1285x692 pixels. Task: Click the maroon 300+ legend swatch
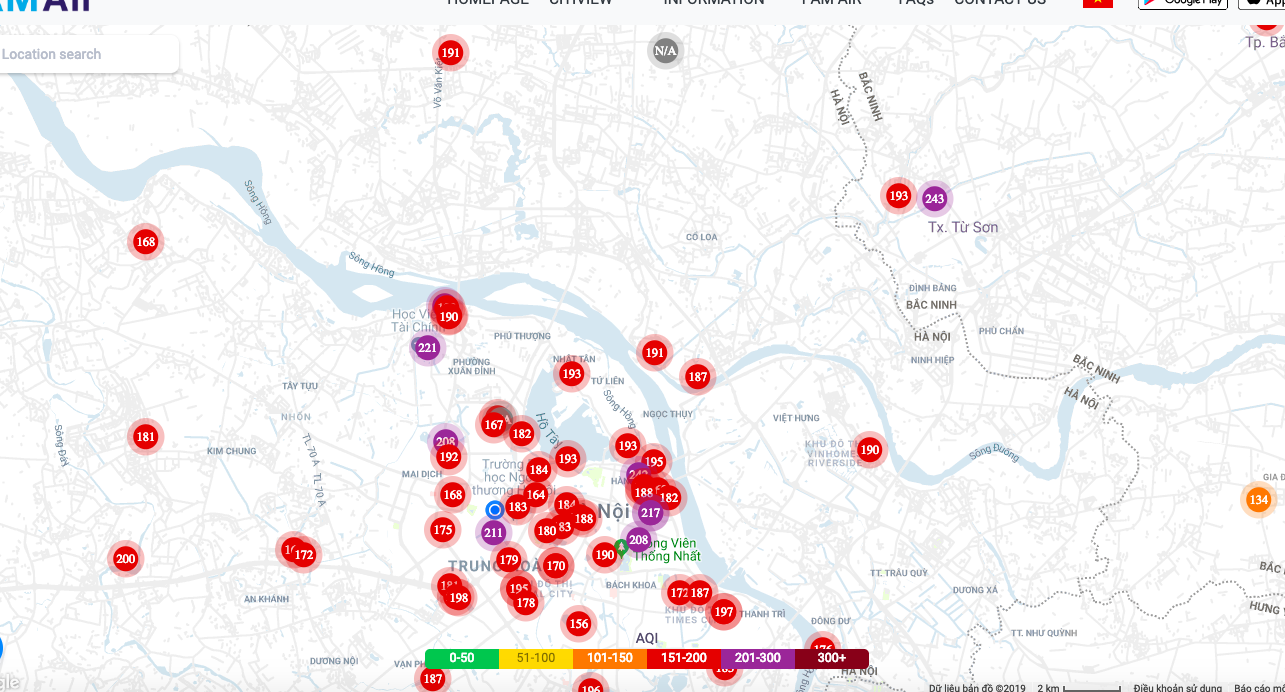[x=832, y=658]
